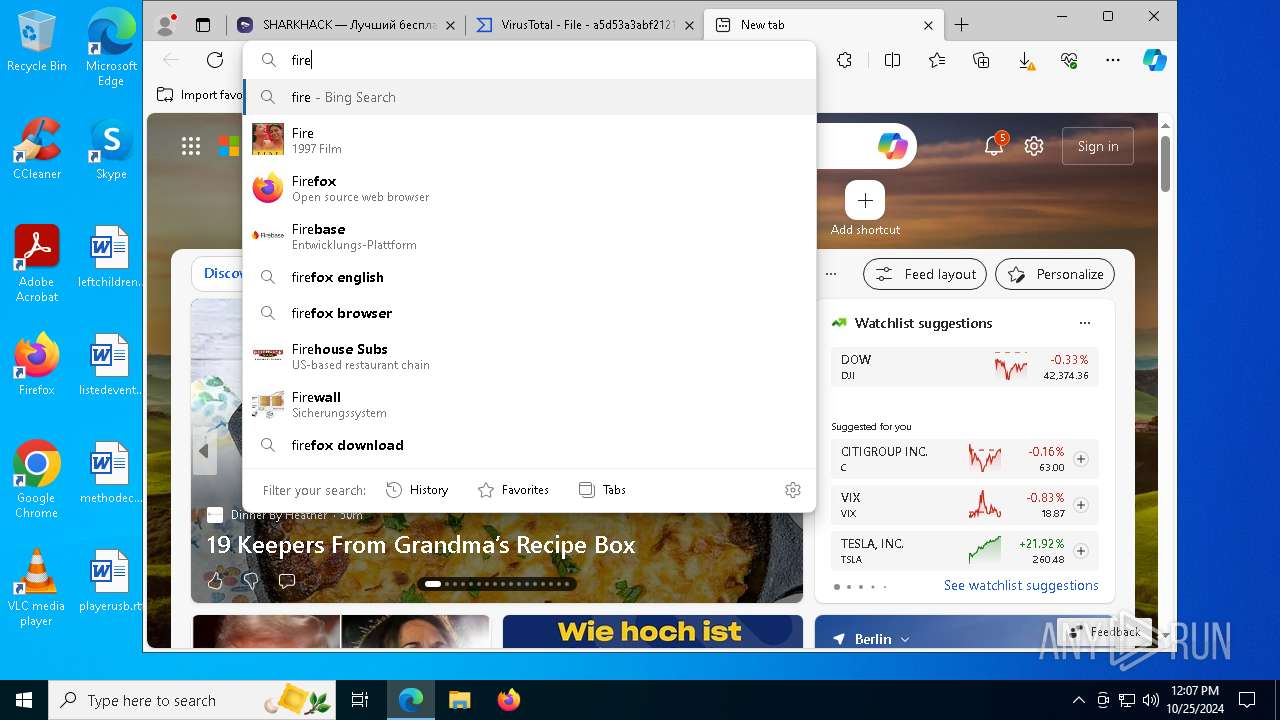Select 'fire - Bing Search' suggestion
The width and height of the screenshot is (1280, 720).
click(530, 97)
